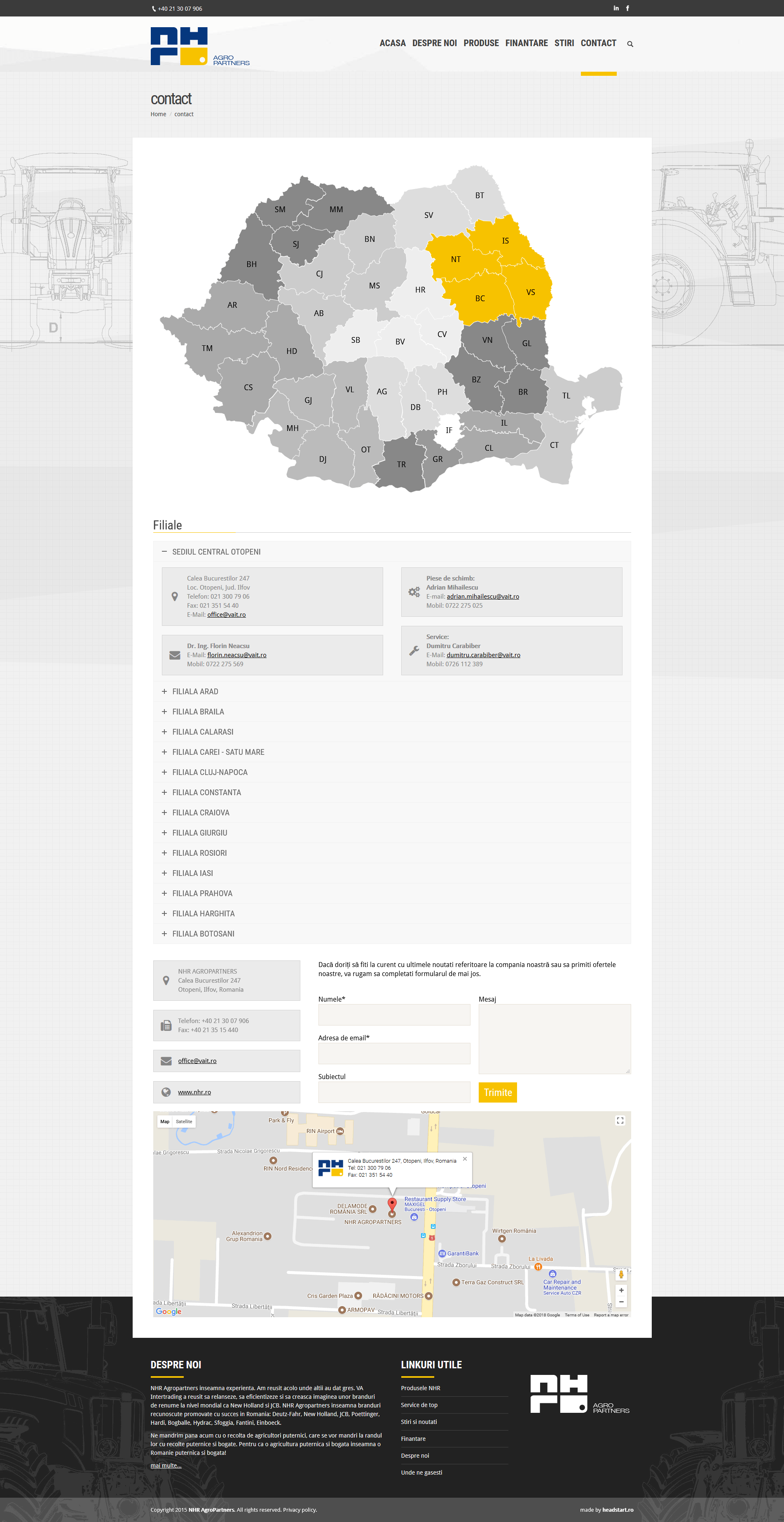Expand FILIALA CRAIOVA section
The height and width of the screenshot is (1522, 784).
pyautogui.click(x=392, y=813)
